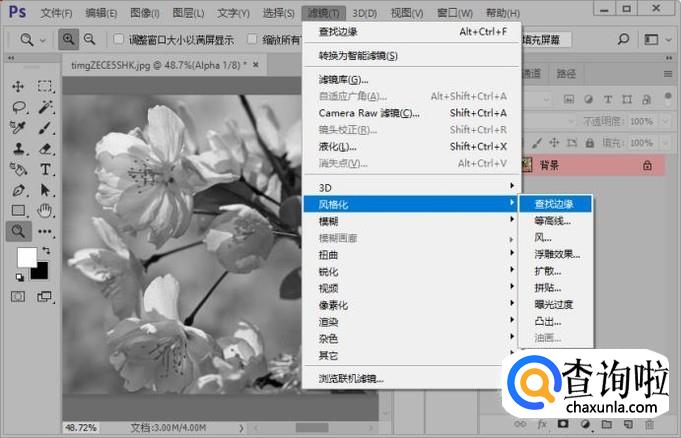681x438 pixels.
Task: Choose 查找边缘 in the 风格化 submenu
Action: pyautogui.click(x=555, y=204)
